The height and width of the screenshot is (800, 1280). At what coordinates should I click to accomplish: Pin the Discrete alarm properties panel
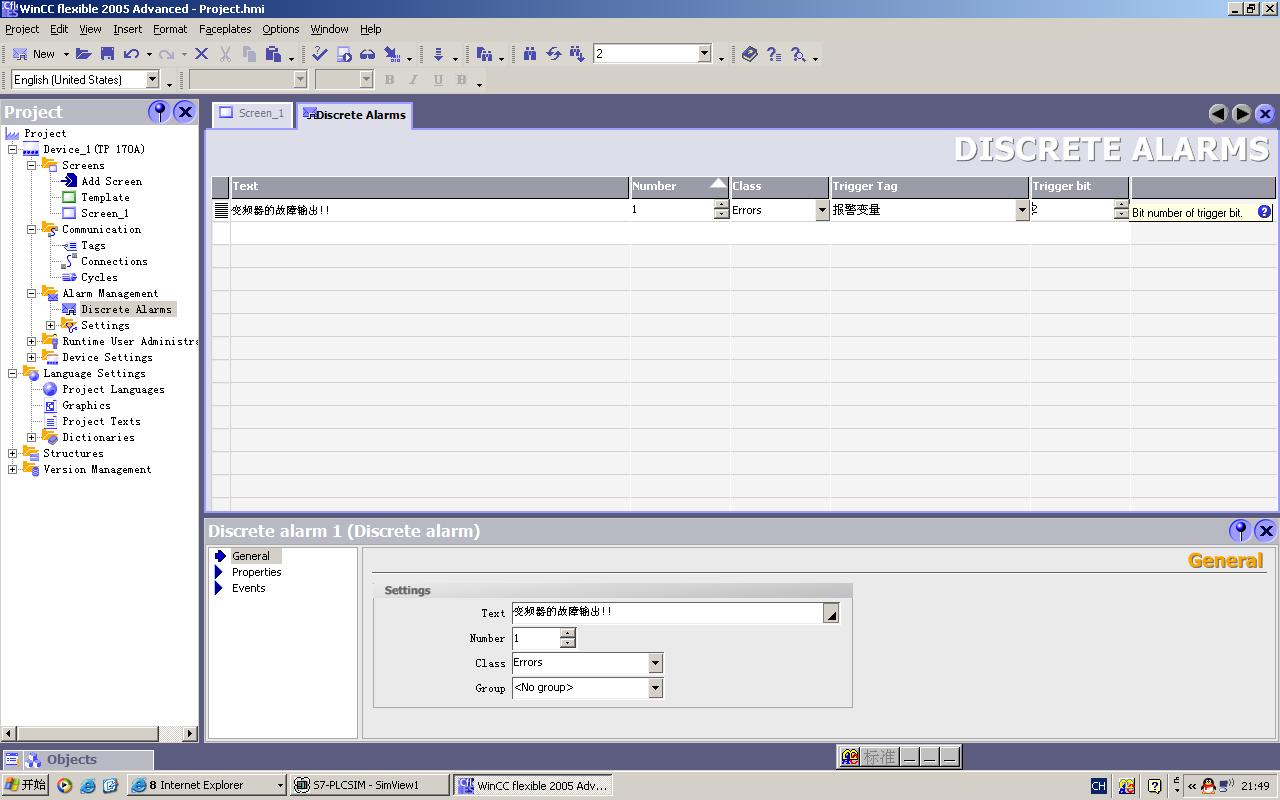(1240, 530)
